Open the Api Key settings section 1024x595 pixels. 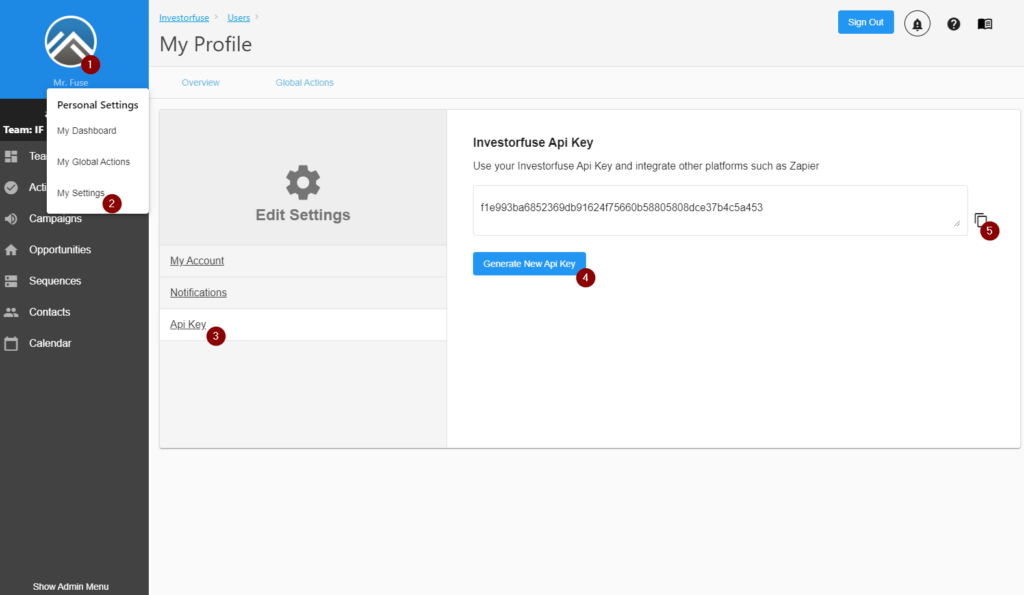click(x=188, y=325)
